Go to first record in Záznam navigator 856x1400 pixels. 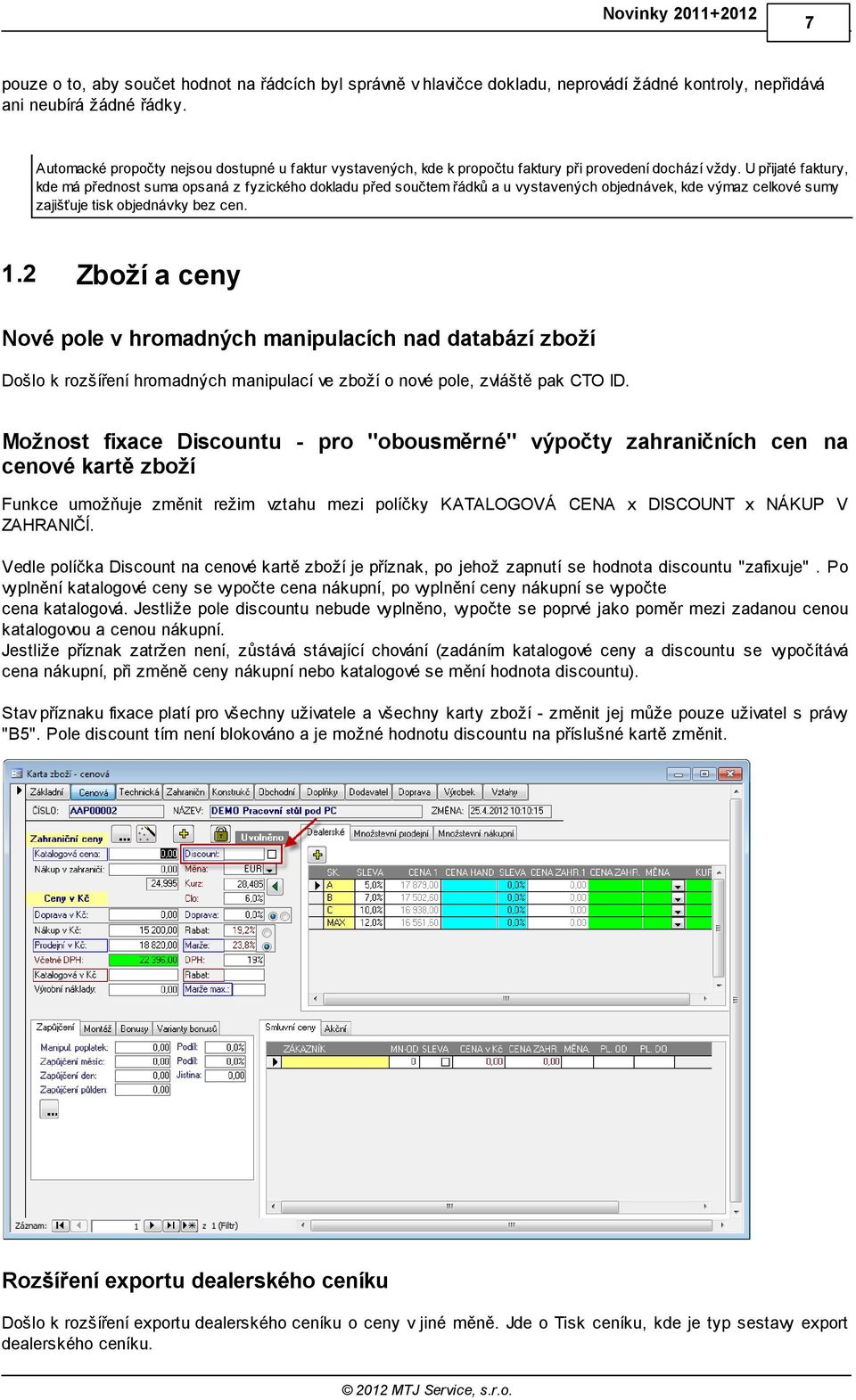pyautogui.click(x=61, y=1225)
